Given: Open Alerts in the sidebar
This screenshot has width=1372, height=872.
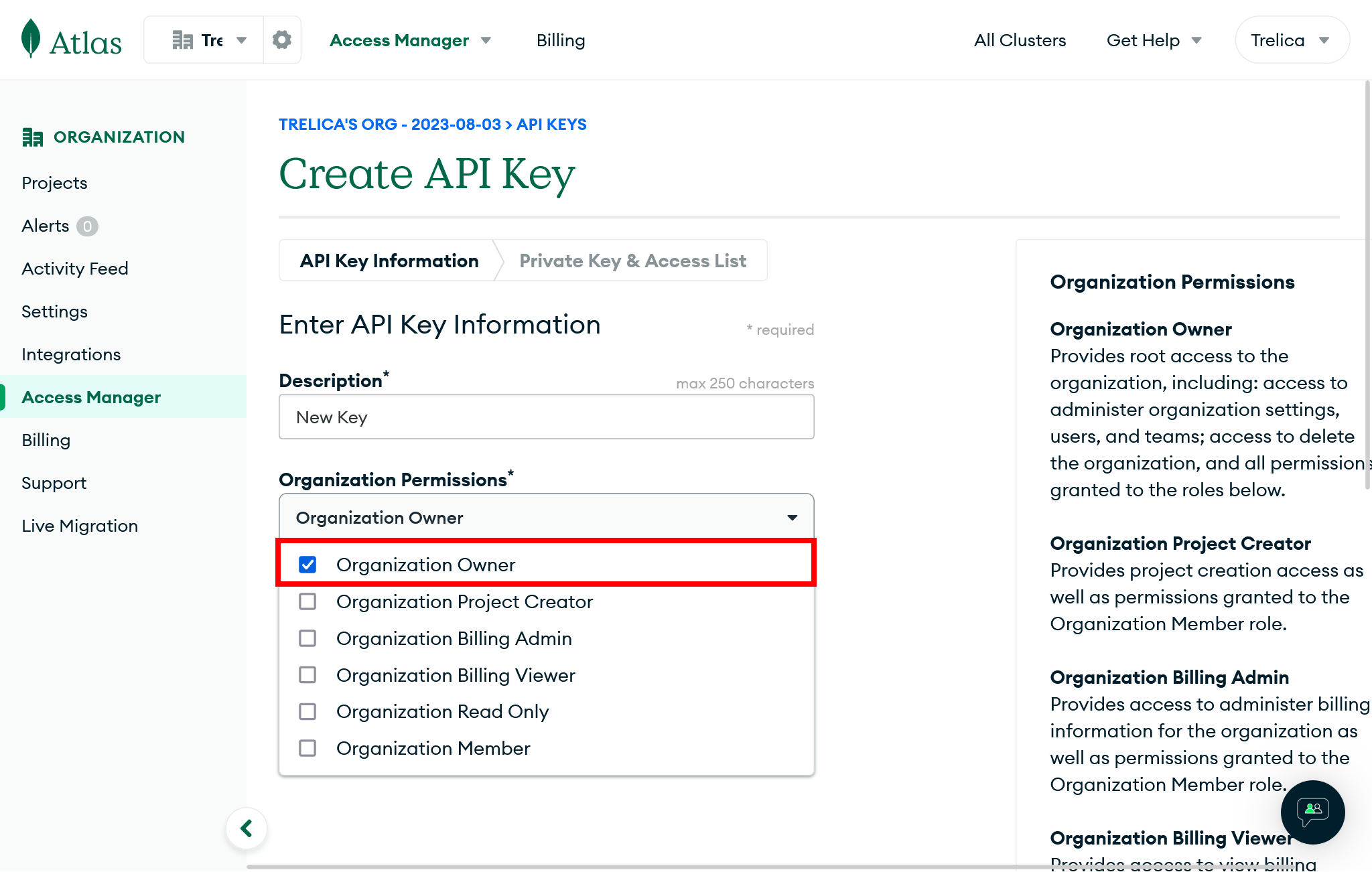Looking at the screenshot, I should tap(45, 226).
